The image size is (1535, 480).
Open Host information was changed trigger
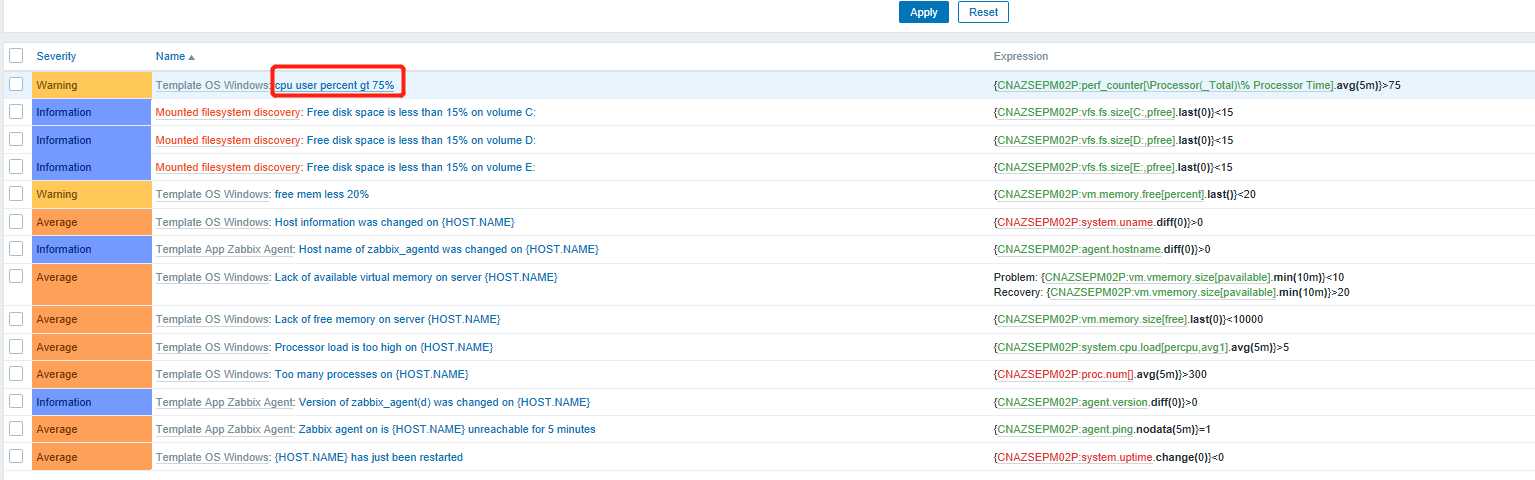pyautogui.click(x=395, y=221)
